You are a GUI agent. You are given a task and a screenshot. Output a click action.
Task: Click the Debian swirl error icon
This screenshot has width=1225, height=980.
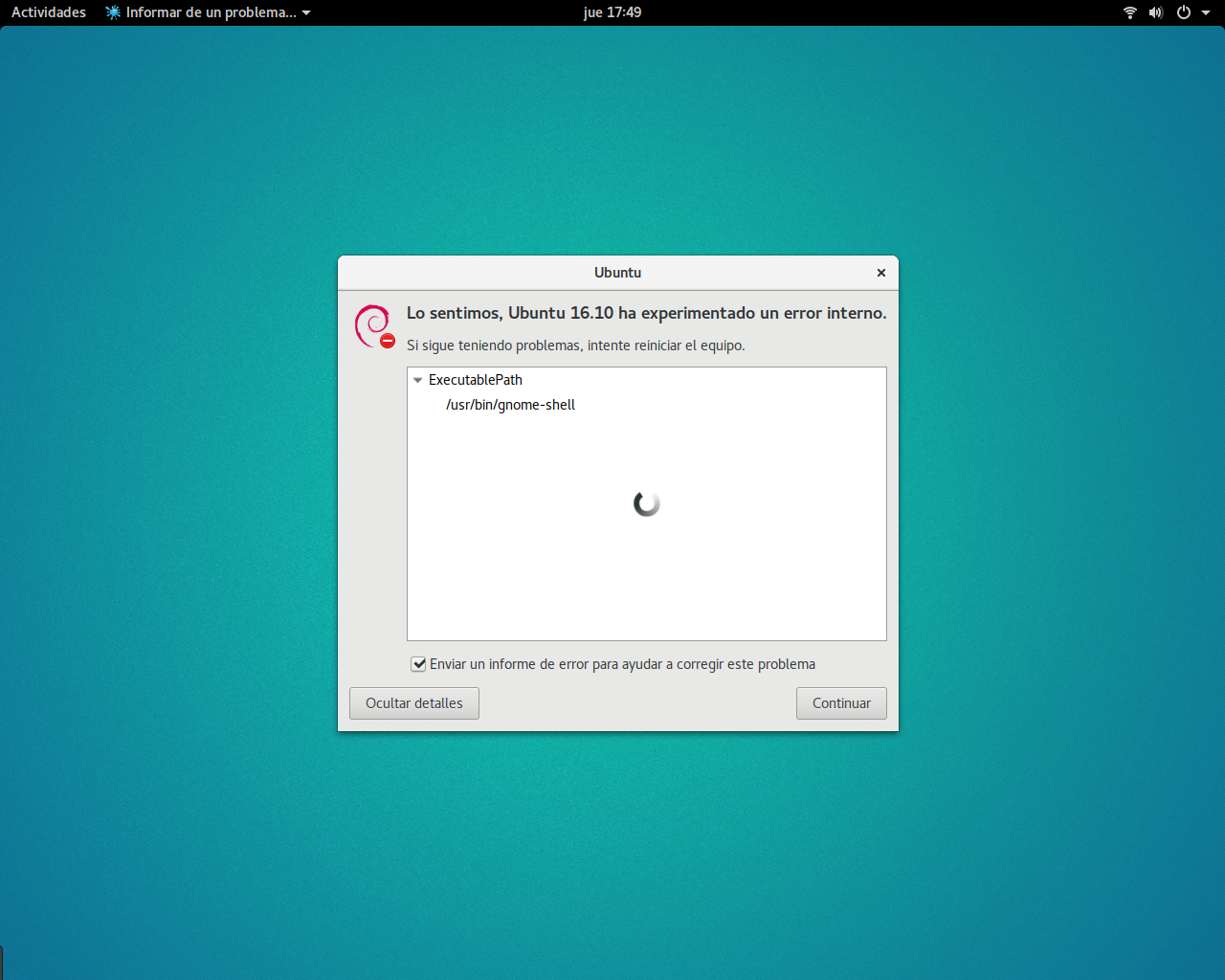tap(374, 326)
